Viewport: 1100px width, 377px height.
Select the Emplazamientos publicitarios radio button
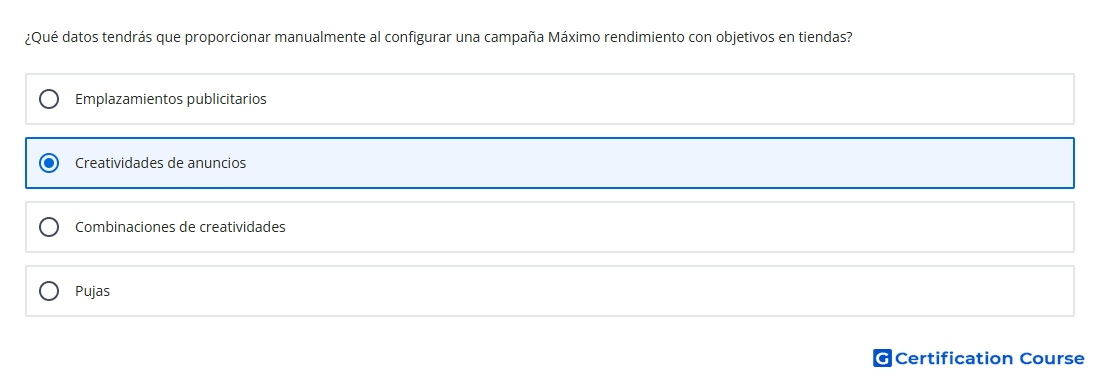click(x=48, y=99)
